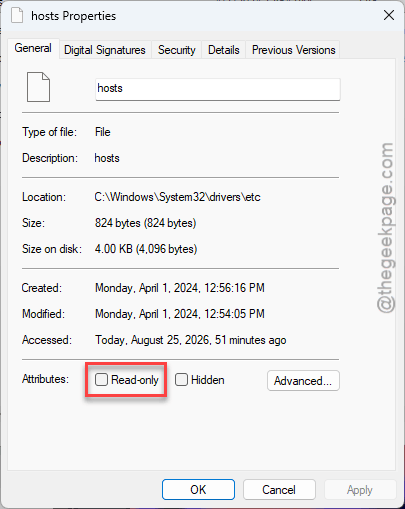Viewport: 405px width, 509px height.
Task: Click the file location path text
Action: pos(177,197)
